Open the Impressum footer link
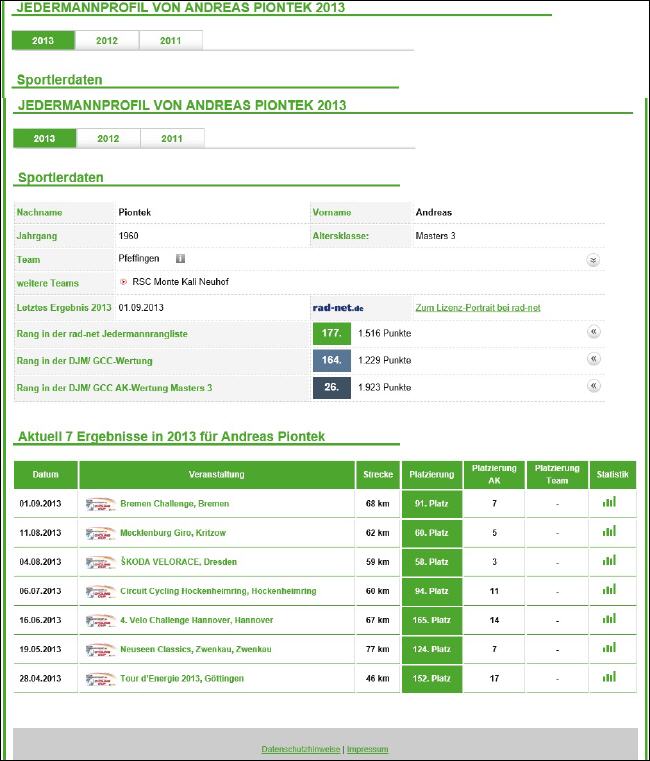Viewport: 650px width, 761px height. pyautogui.click(x=367, y=749)
